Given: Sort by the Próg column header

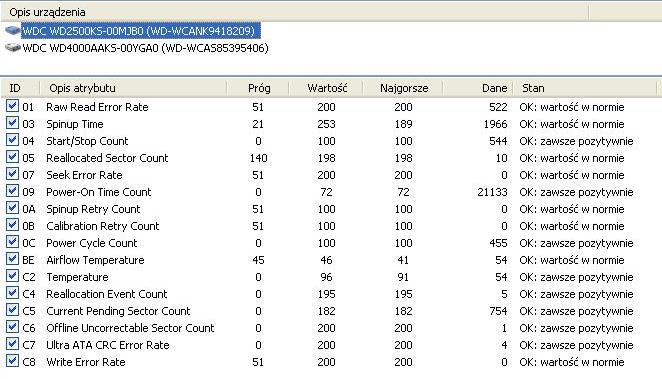Looking at the screenshot, I should 258,88.
